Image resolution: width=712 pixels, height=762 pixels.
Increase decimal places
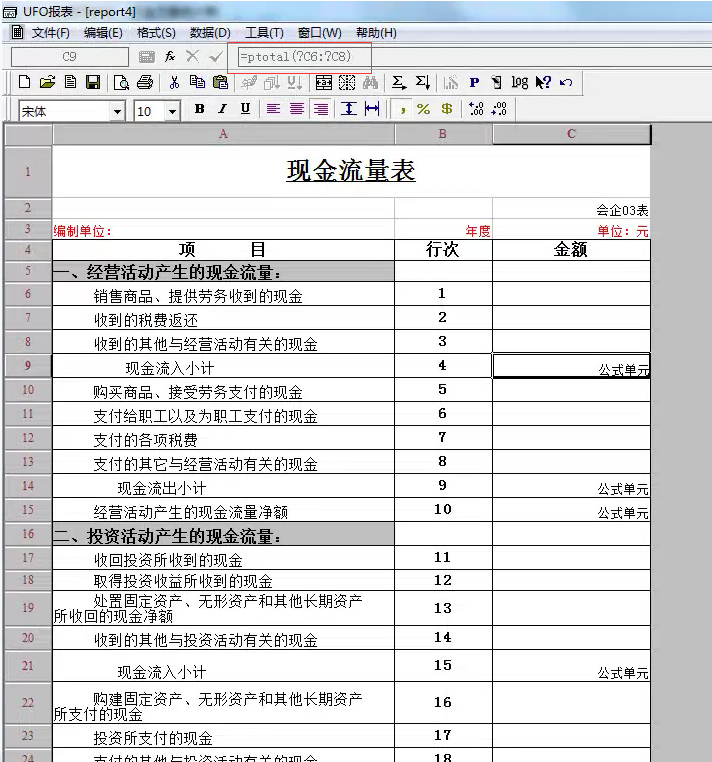[x=476, y=108]
